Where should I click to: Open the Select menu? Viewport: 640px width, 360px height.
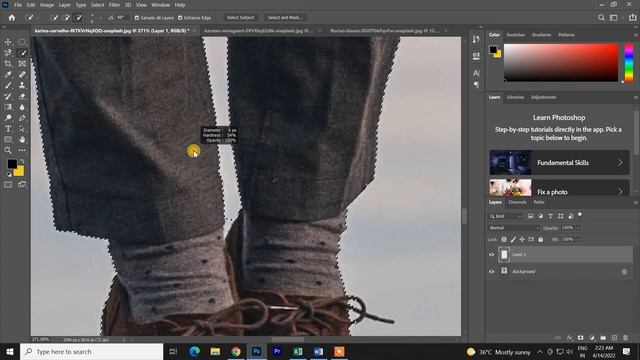(97, 5)
